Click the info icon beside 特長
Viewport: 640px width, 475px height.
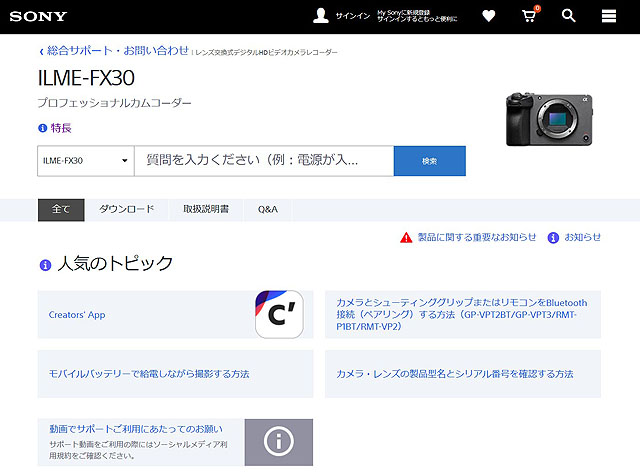pyautogui.click(x=43, y=128)
